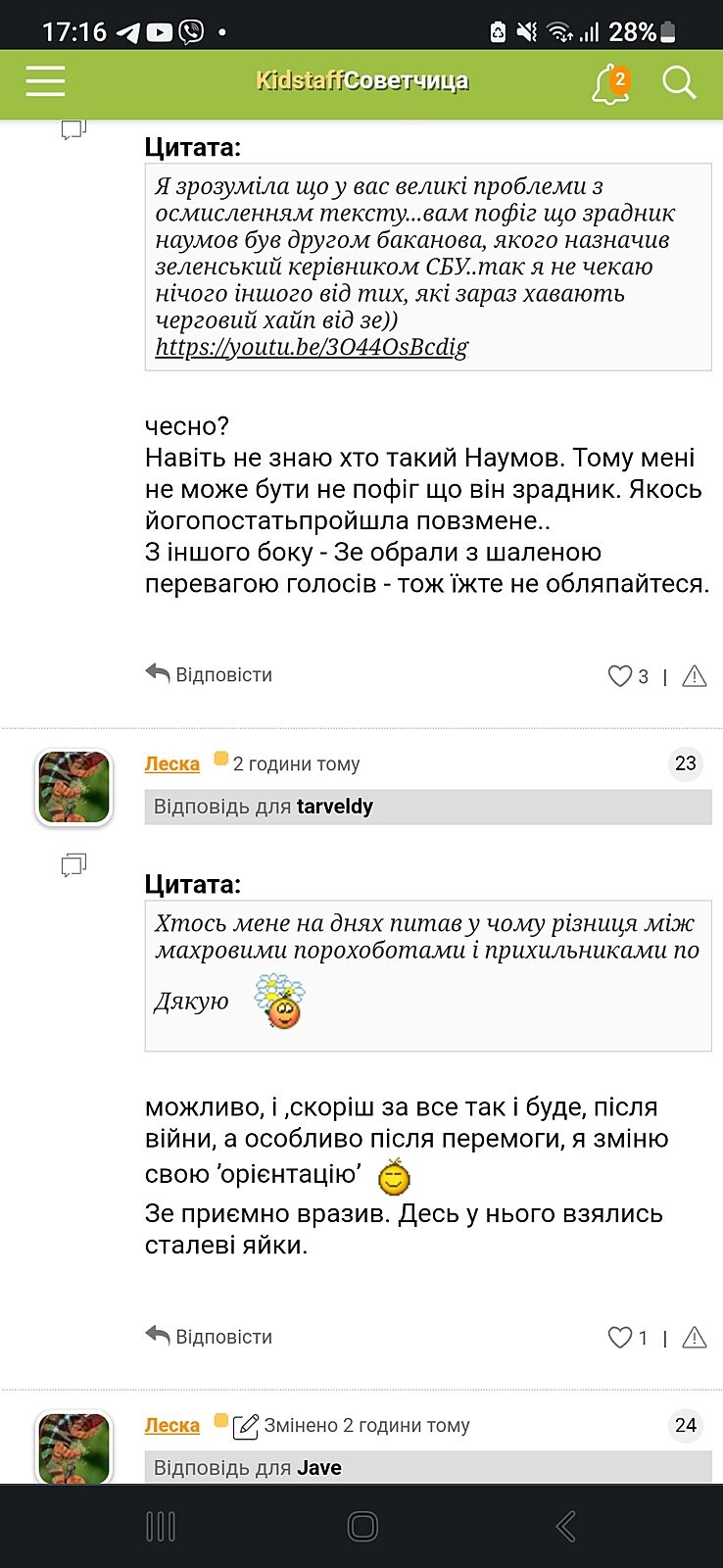Open the hamburger menu

point(45,81)
